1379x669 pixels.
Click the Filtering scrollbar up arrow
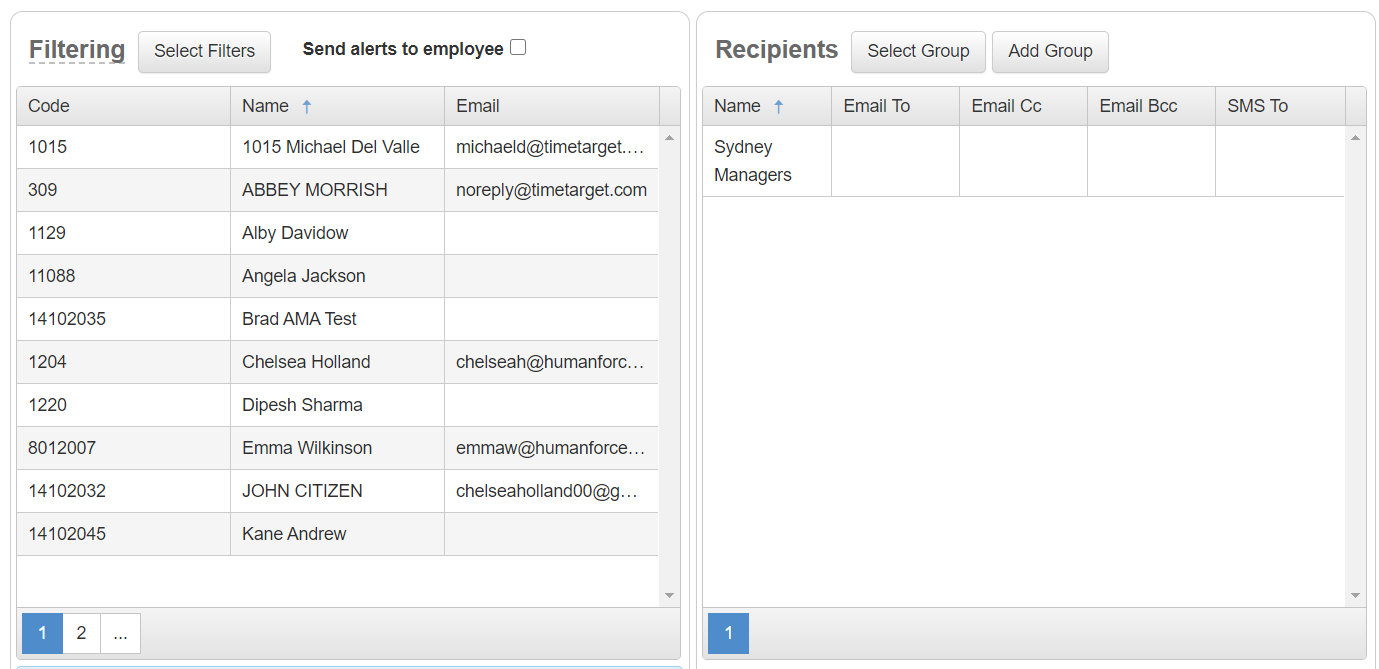pos(669,137)
